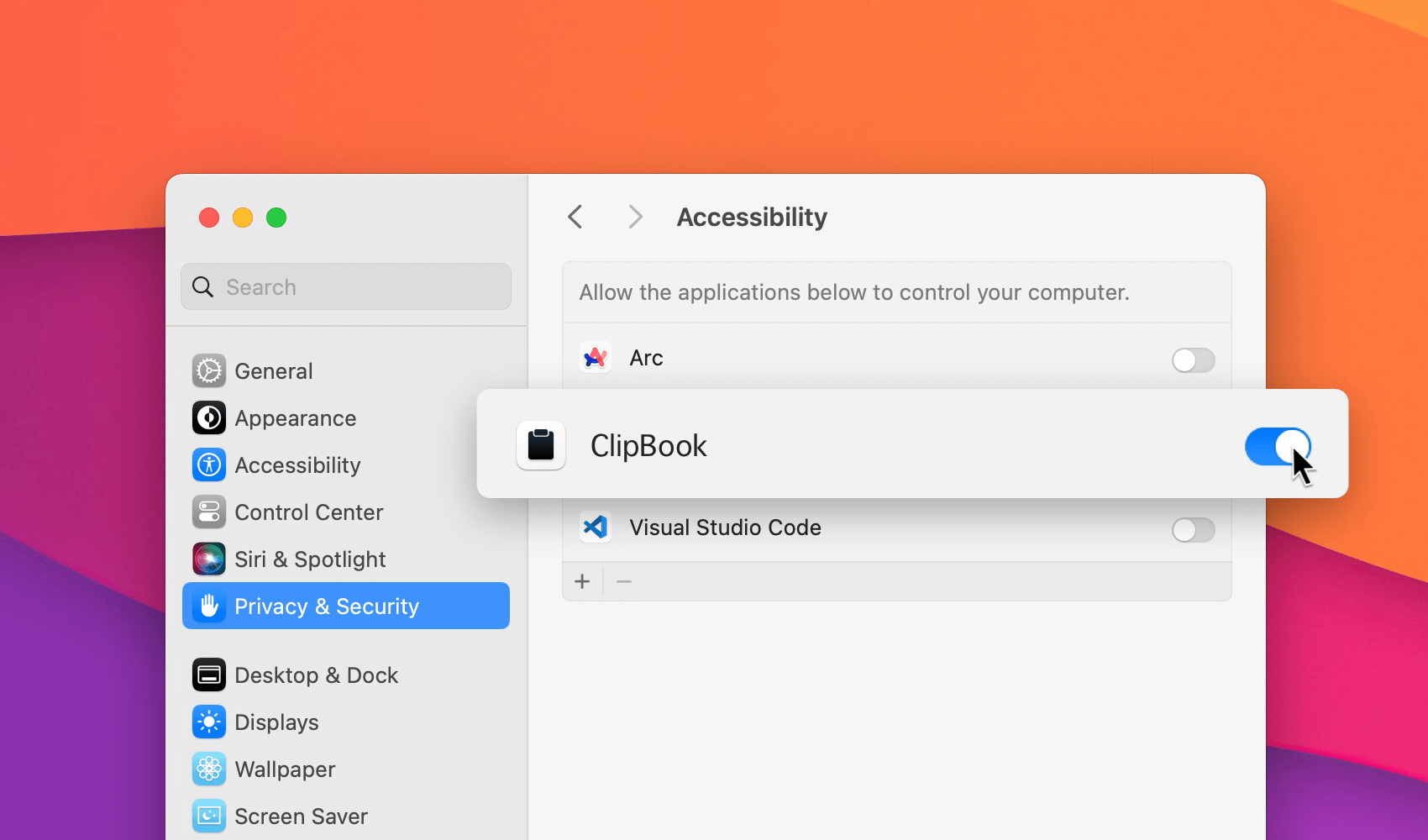Add an application with the plus button
The image size is (1428, 840).
point(582,581)
